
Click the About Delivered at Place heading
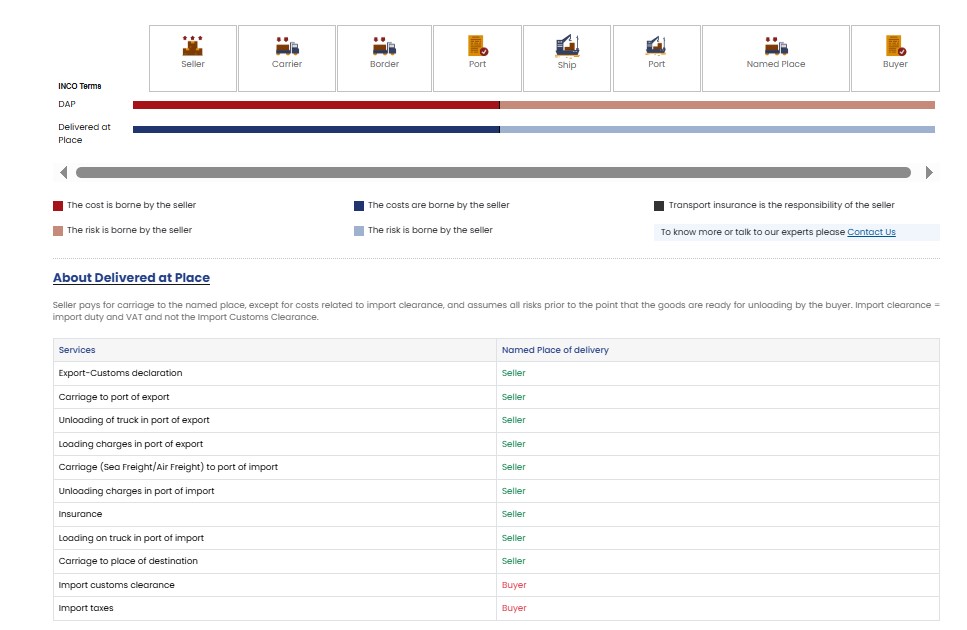(131, 278)
